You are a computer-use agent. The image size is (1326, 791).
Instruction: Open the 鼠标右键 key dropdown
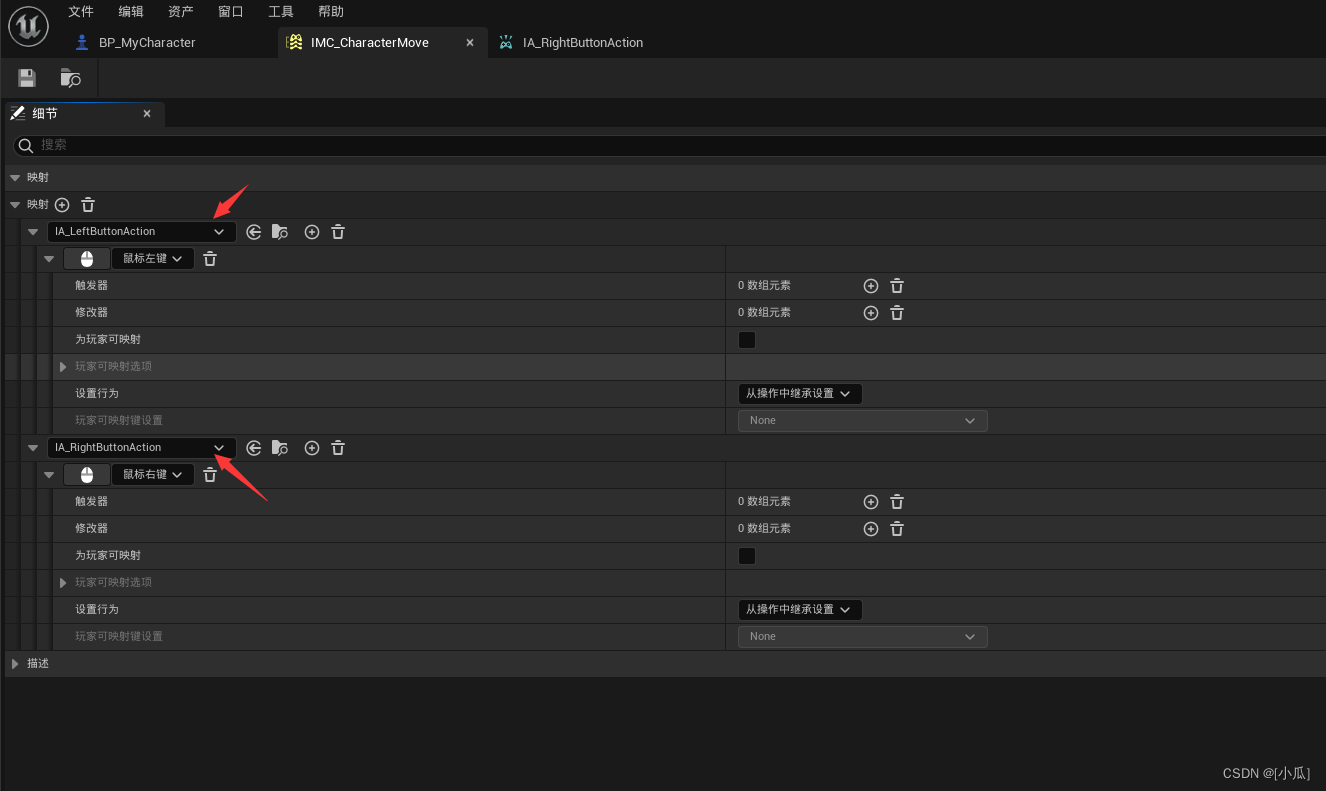153,475
